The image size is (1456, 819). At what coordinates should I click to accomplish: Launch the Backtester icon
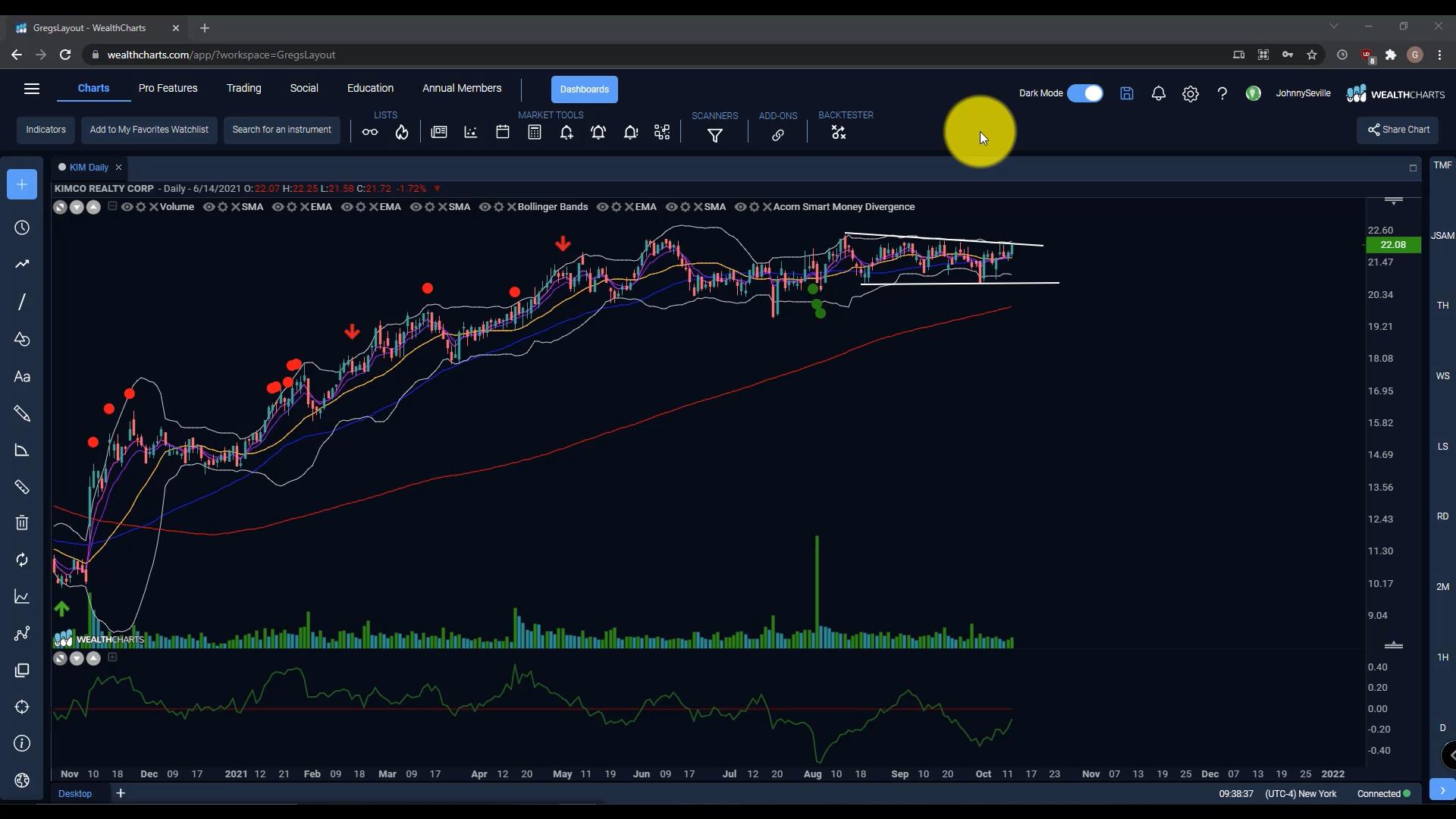838,133
